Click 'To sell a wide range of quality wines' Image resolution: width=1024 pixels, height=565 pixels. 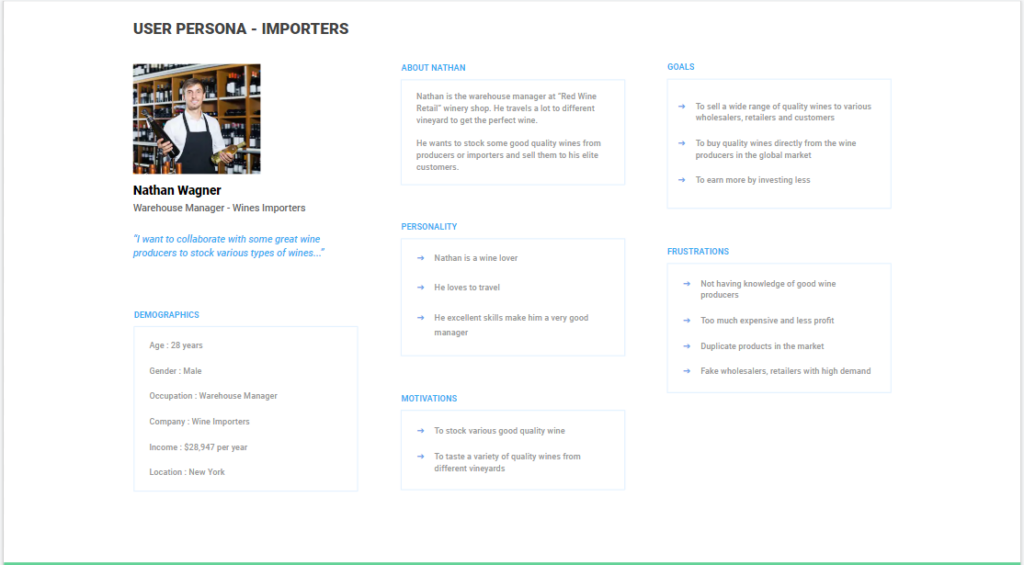coord(783,112)
